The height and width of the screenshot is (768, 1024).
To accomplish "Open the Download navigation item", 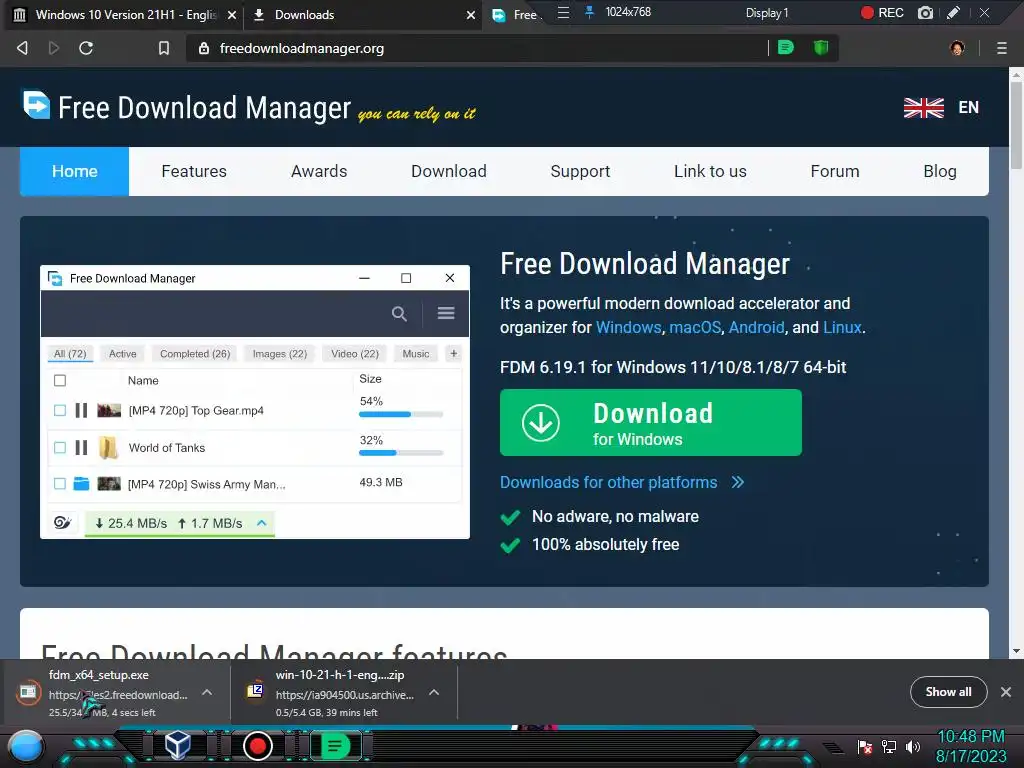I will click(449, 171).
